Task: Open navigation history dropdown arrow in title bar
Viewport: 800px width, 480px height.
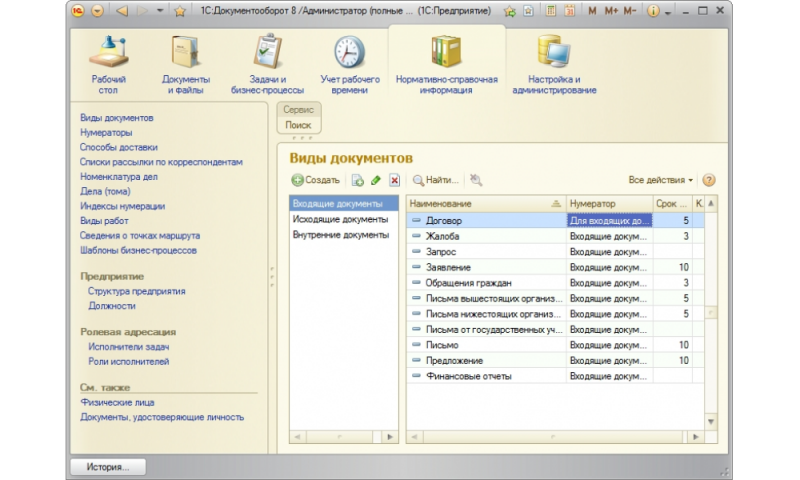Action: coord(160,11)
